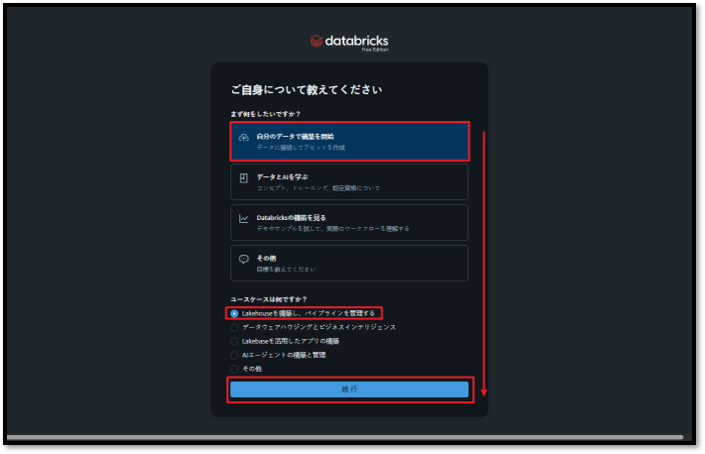Screen dimensions: 705x454
Task: Click the speech bubble icon for その他
Action: coord(243,259)
